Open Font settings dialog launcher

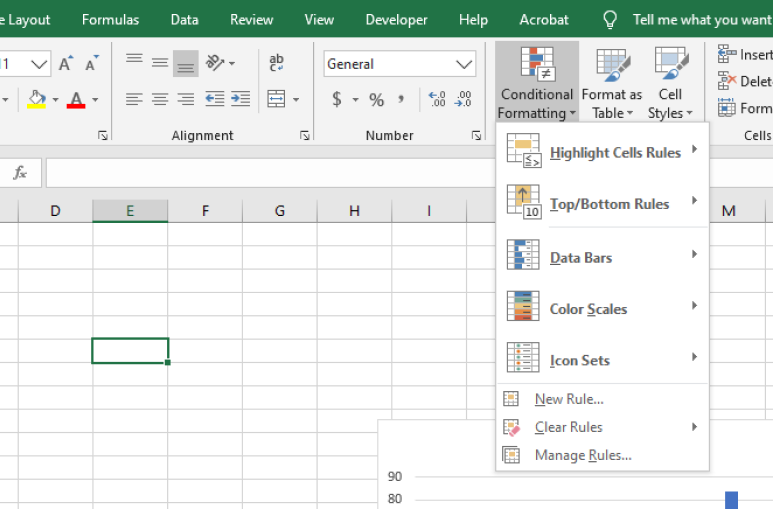[x=103, y=136]
